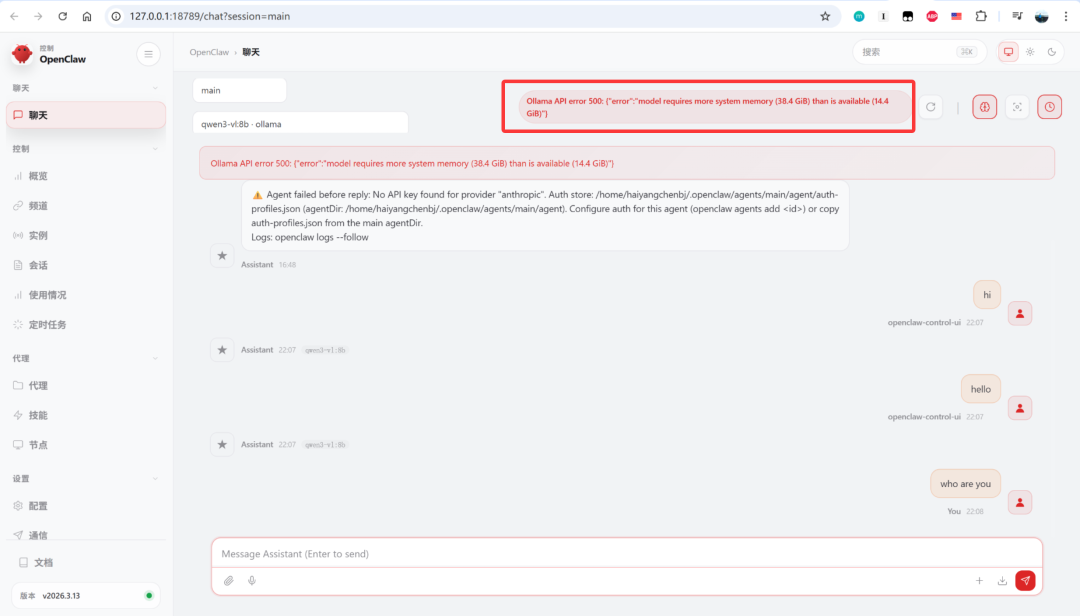Attach a file with the paperclip icon
1080x616 pixels.
(x=229, y=581)
